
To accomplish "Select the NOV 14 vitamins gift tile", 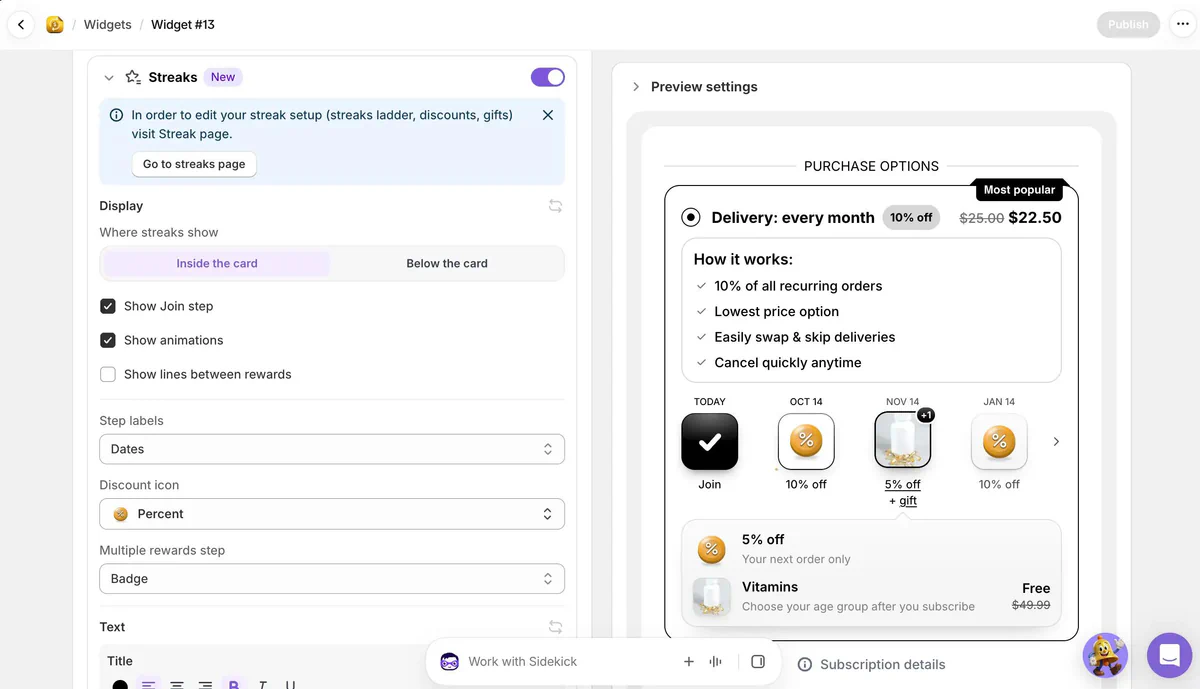I will coord(903,441).
